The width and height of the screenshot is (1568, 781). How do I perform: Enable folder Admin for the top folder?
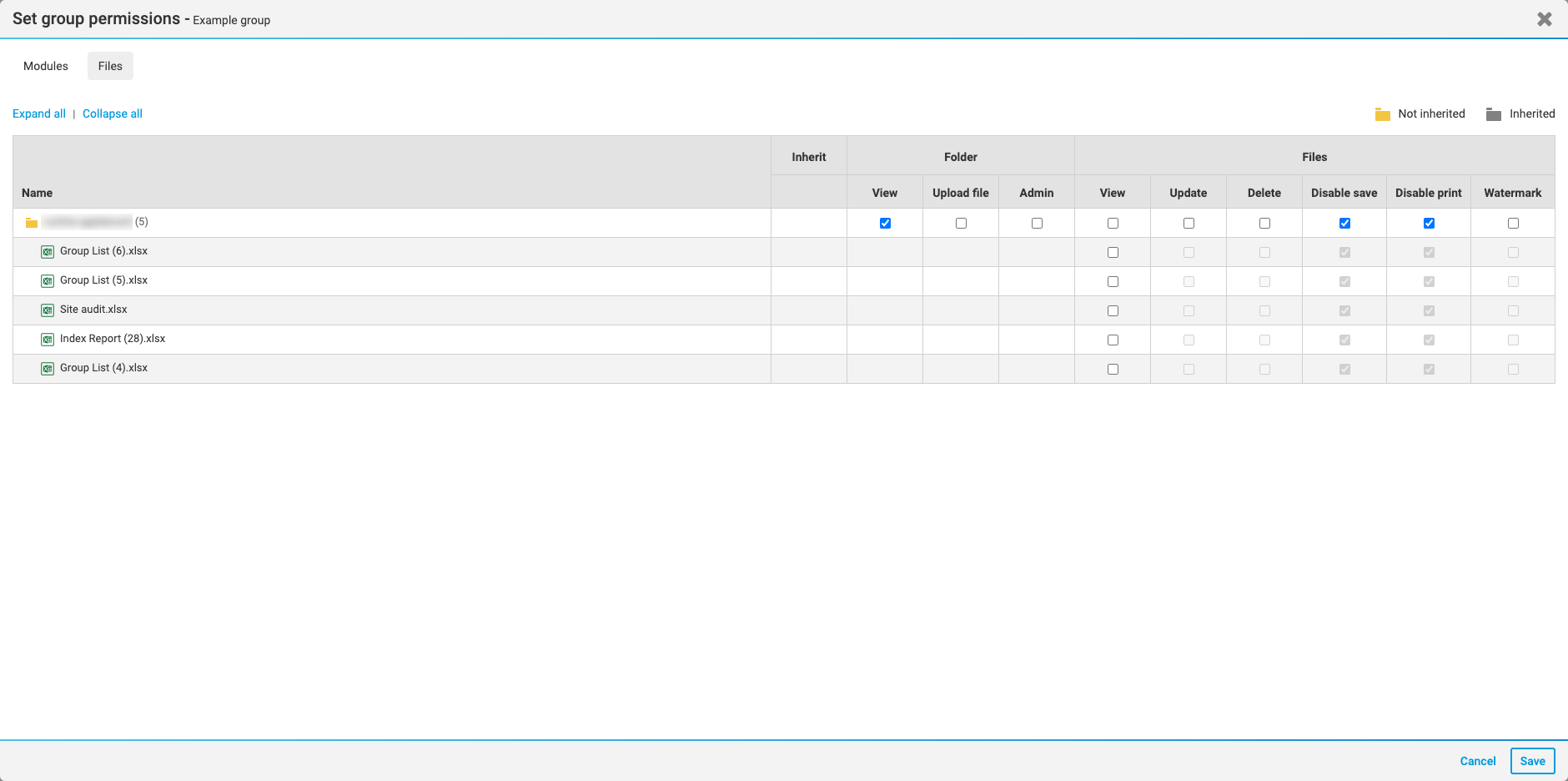point(1037,223)
